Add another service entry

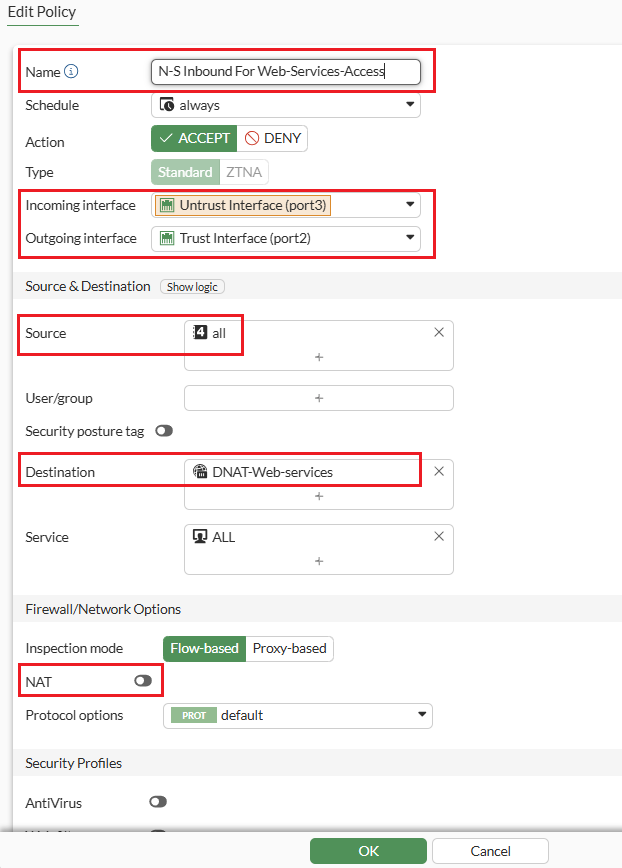pos(319,561)
